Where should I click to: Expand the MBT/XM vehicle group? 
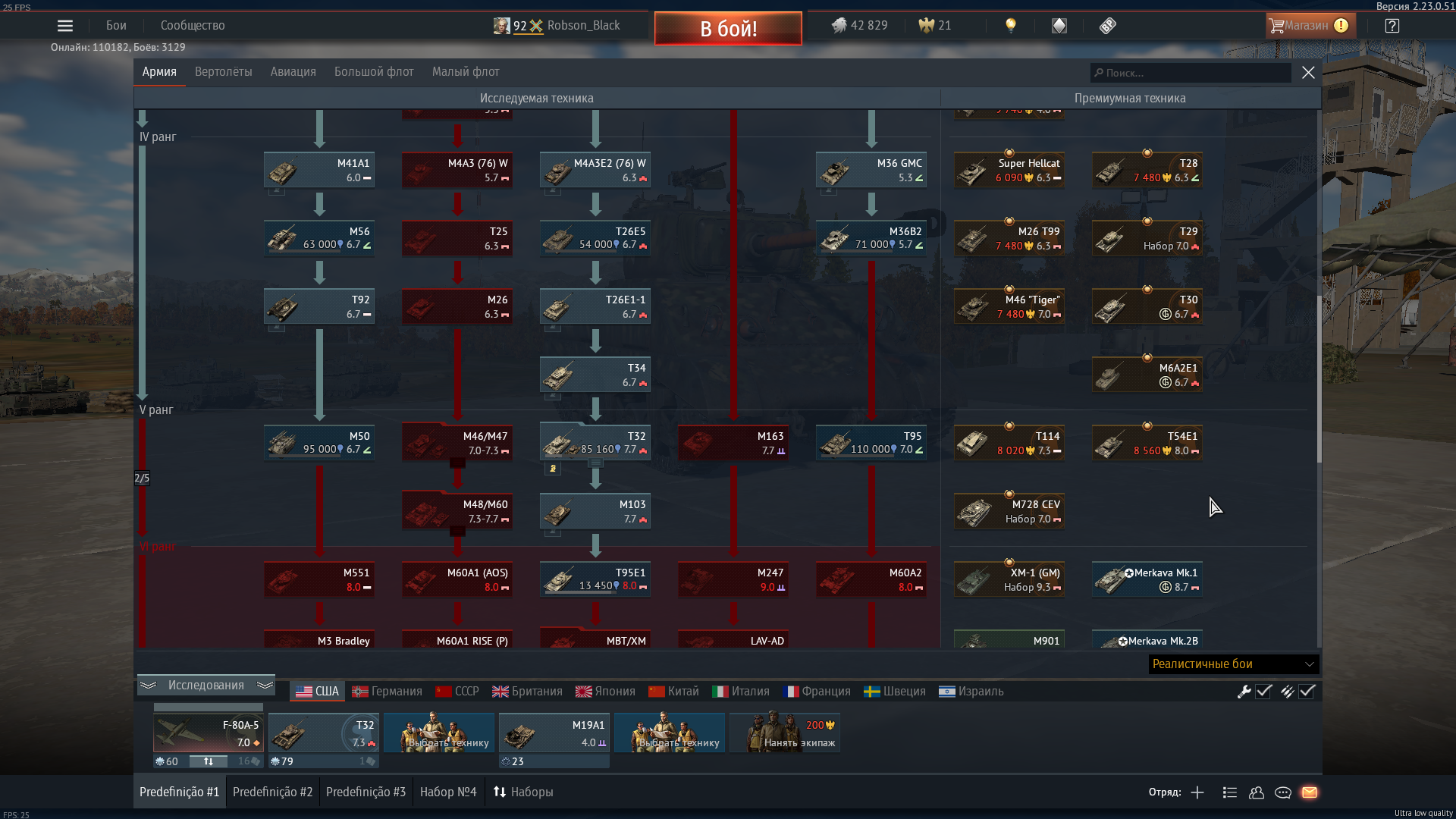coord(595,639)
